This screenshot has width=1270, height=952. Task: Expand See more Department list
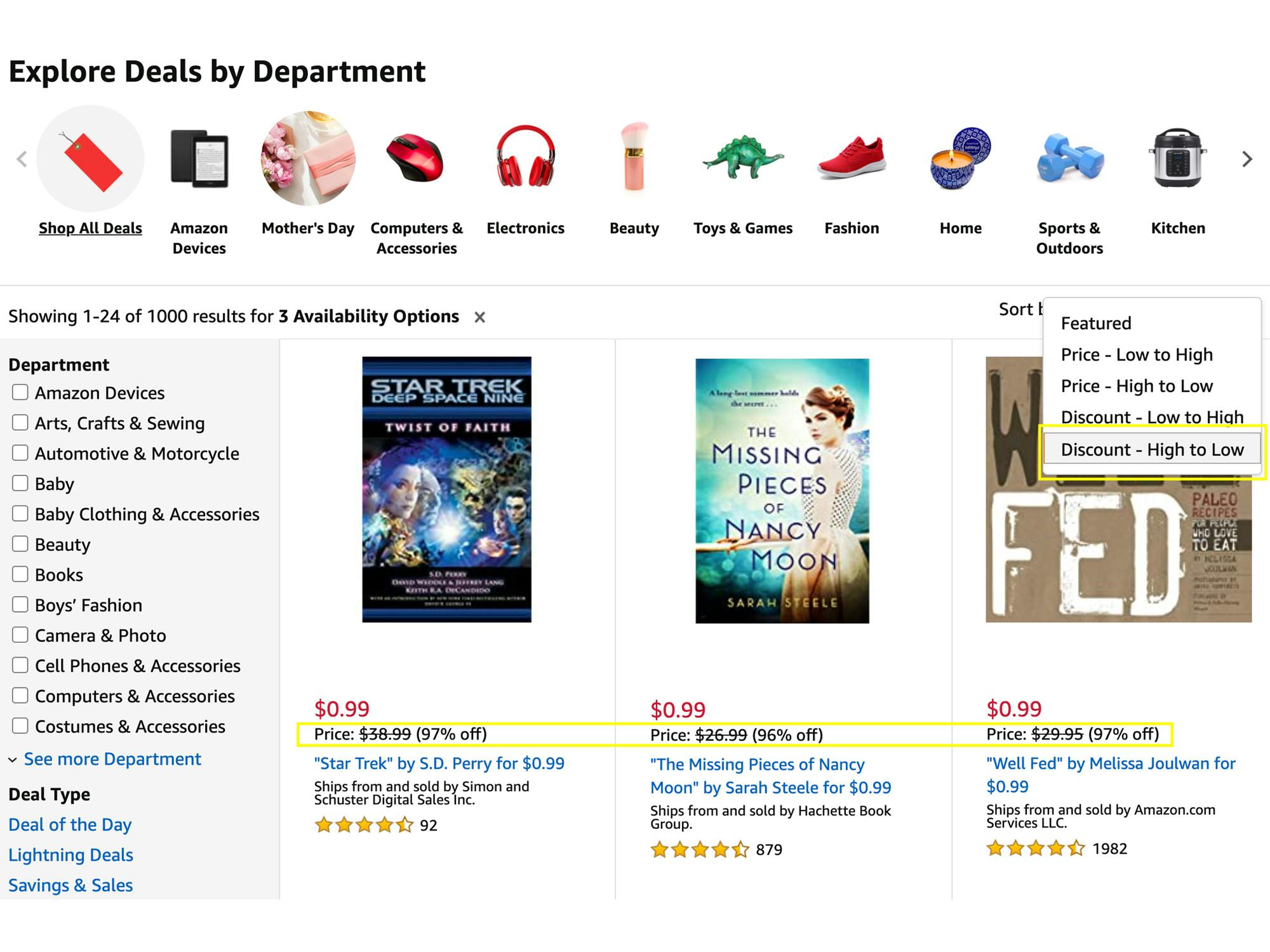(x=112, y=759)
